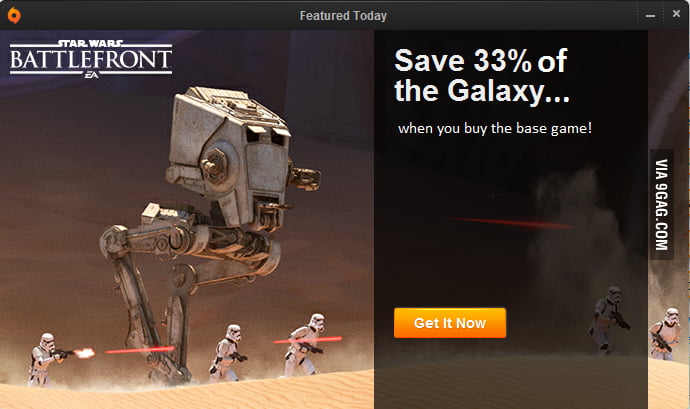The height and width of the screenshot is (409, 690).
Task: Click the small EA logo under Battlefront
Action: [x=92, y=76]
